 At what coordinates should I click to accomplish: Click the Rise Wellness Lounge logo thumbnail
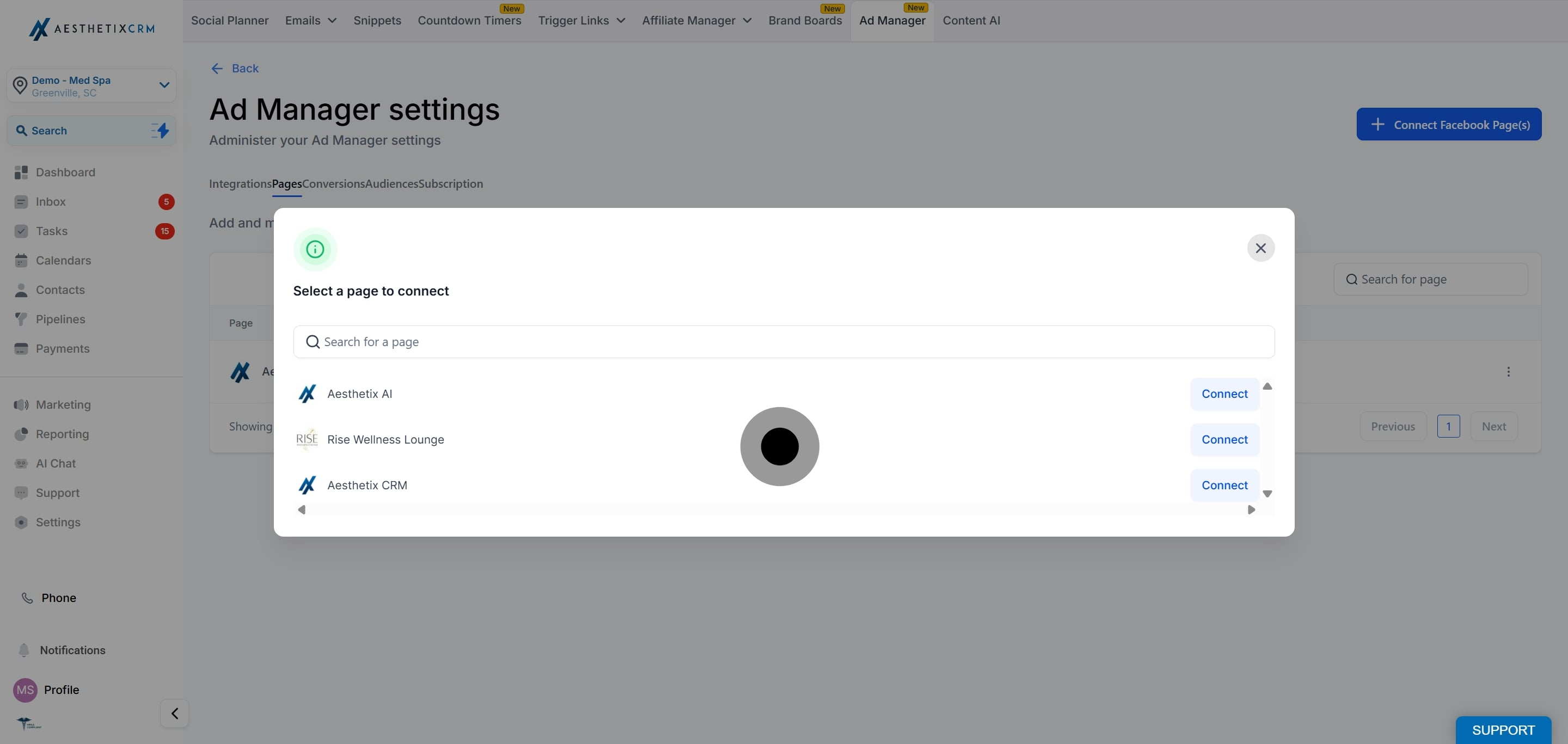coord(307,439)
